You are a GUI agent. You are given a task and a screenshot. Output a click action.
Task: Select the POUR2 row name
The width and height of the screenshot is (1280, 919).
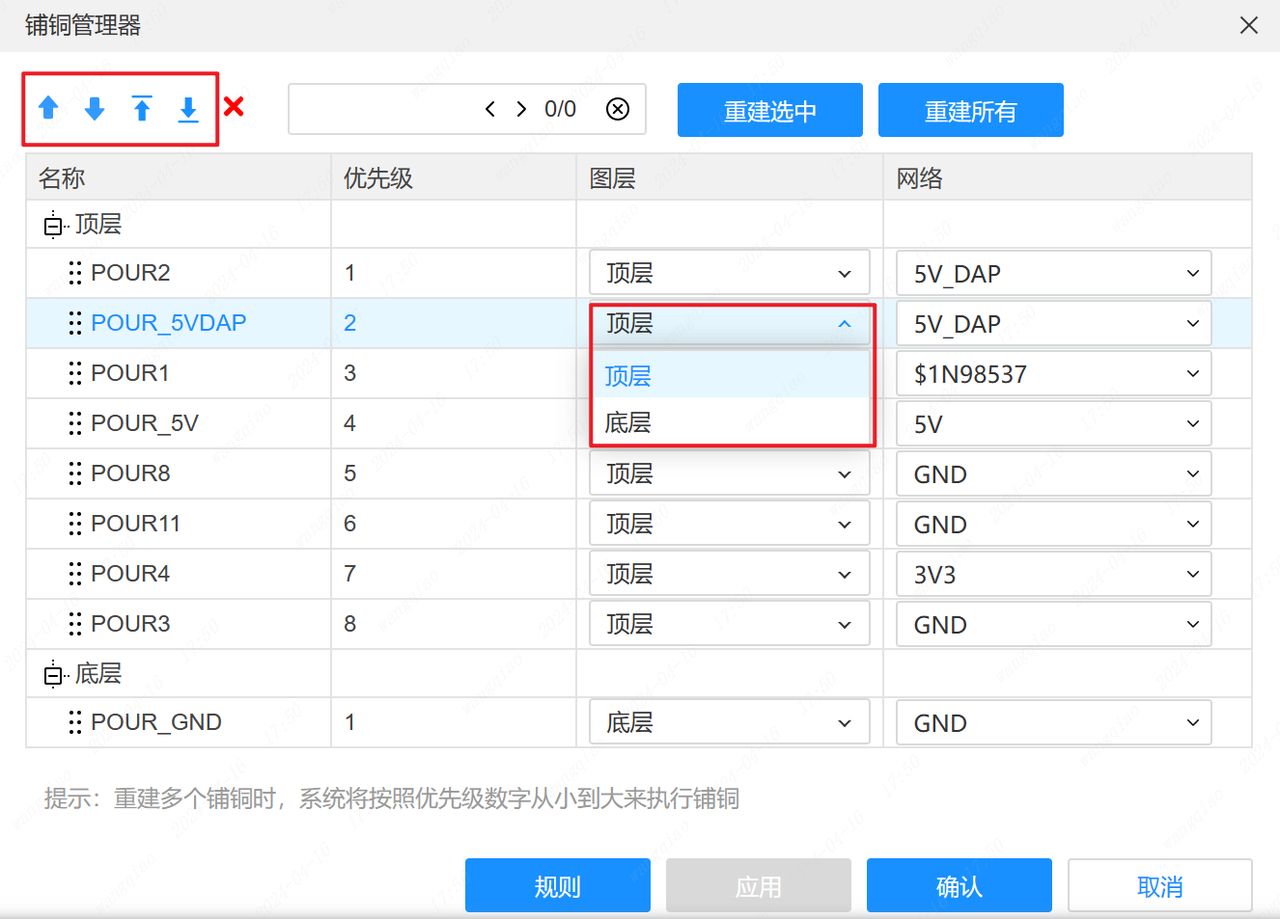(x=130, y=273)
